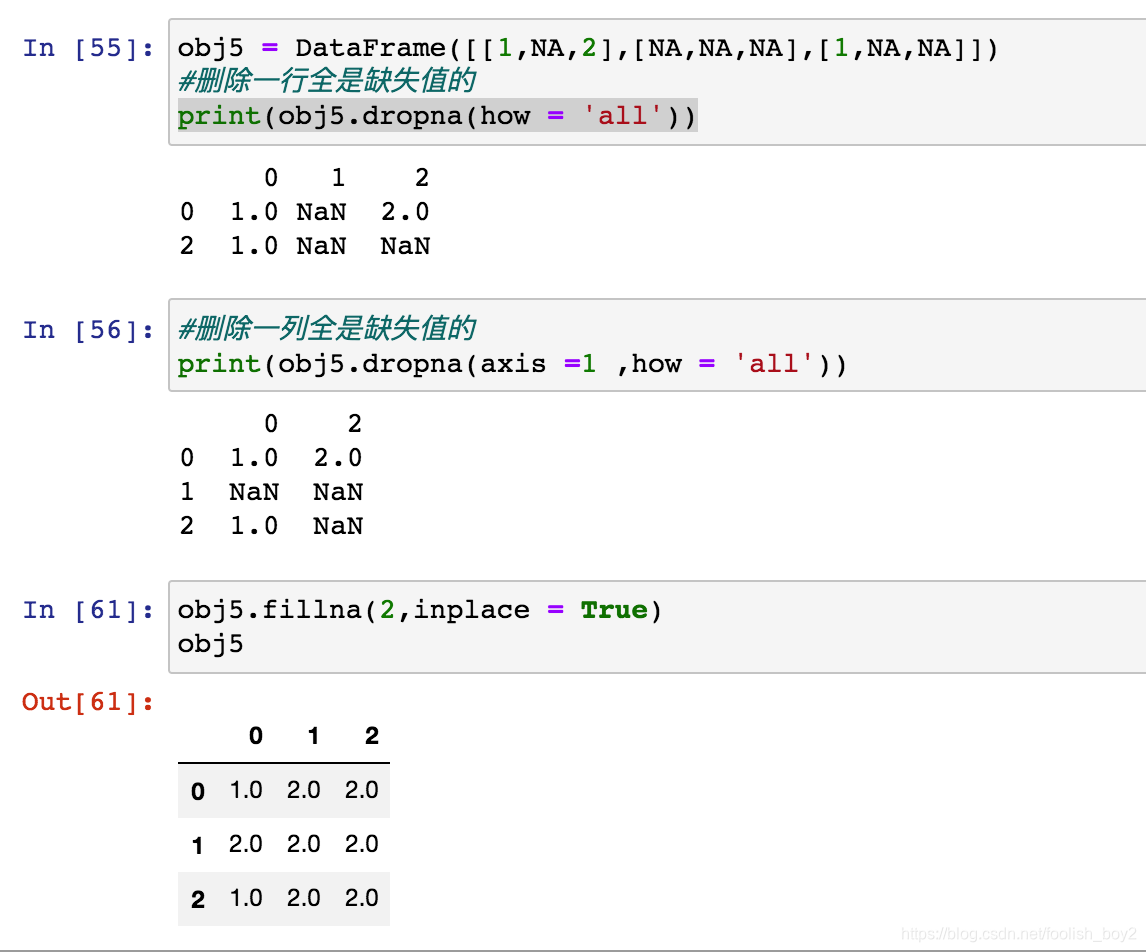1146x952 pixels.
Task: Click output row '0 1.0 2.0' under In [56]
Action: click(x=271, y=458)
